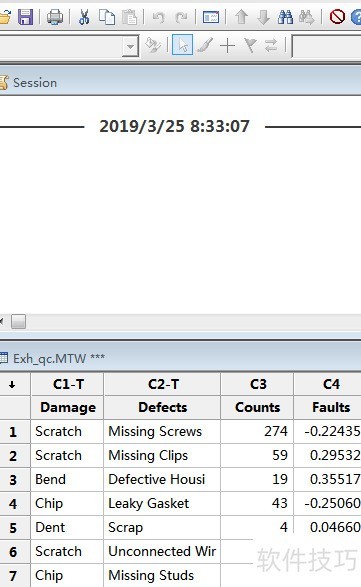Click the Dent cell in Damage
The width and height of the screenshot is (361, 587).
point(68,527)
